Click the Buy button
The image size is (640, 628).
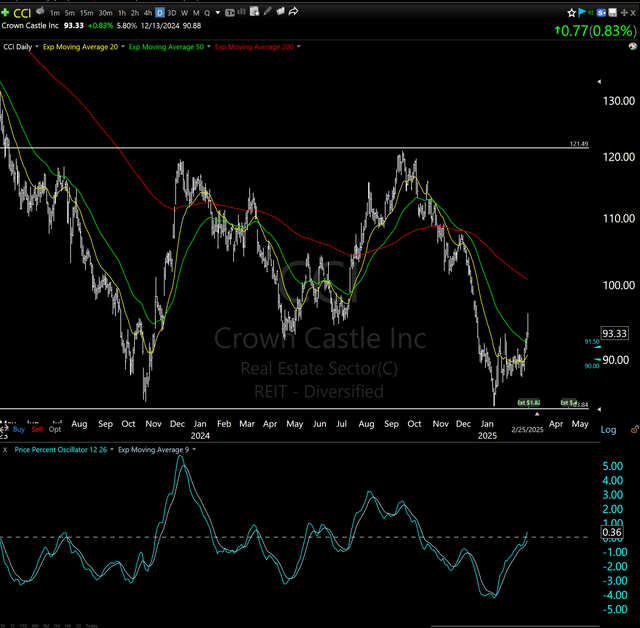[x=19, y=429]
